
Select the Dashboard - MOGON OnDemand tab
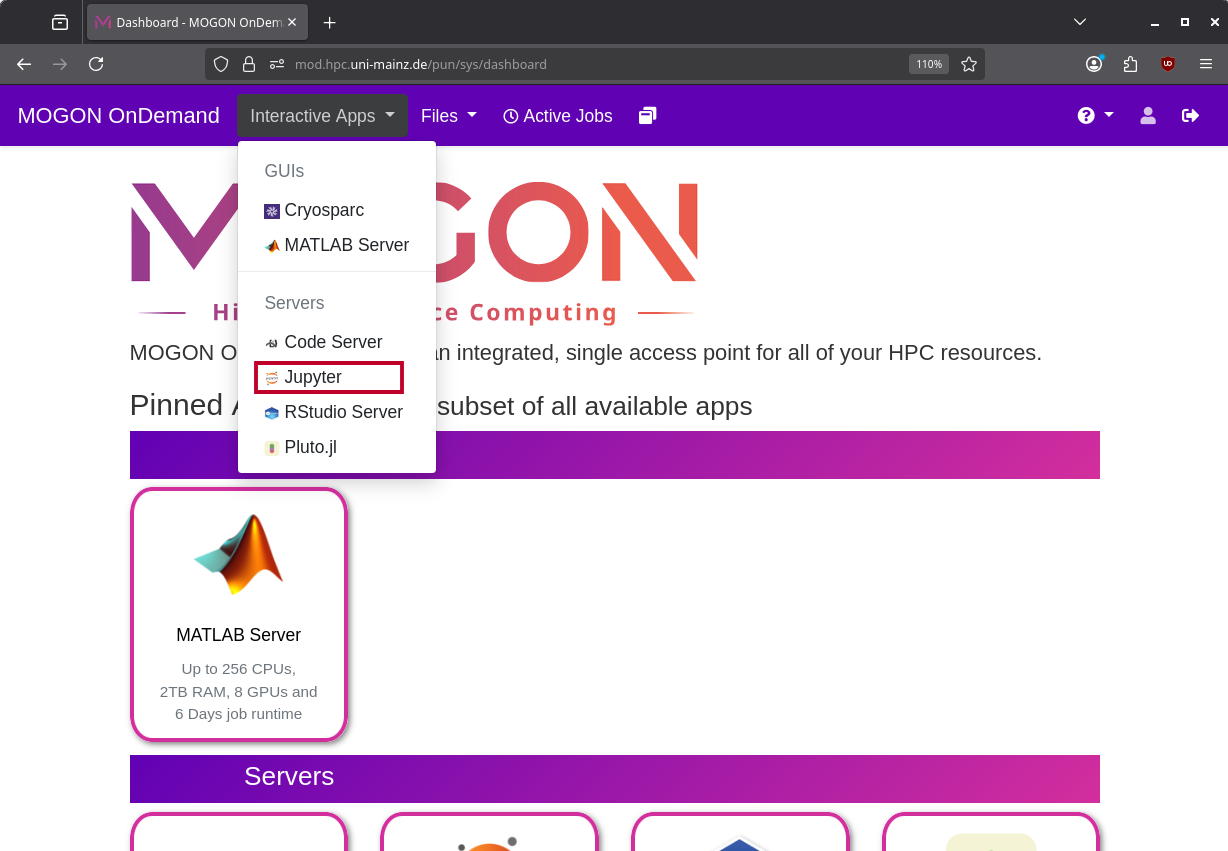[x=197, y=22]
